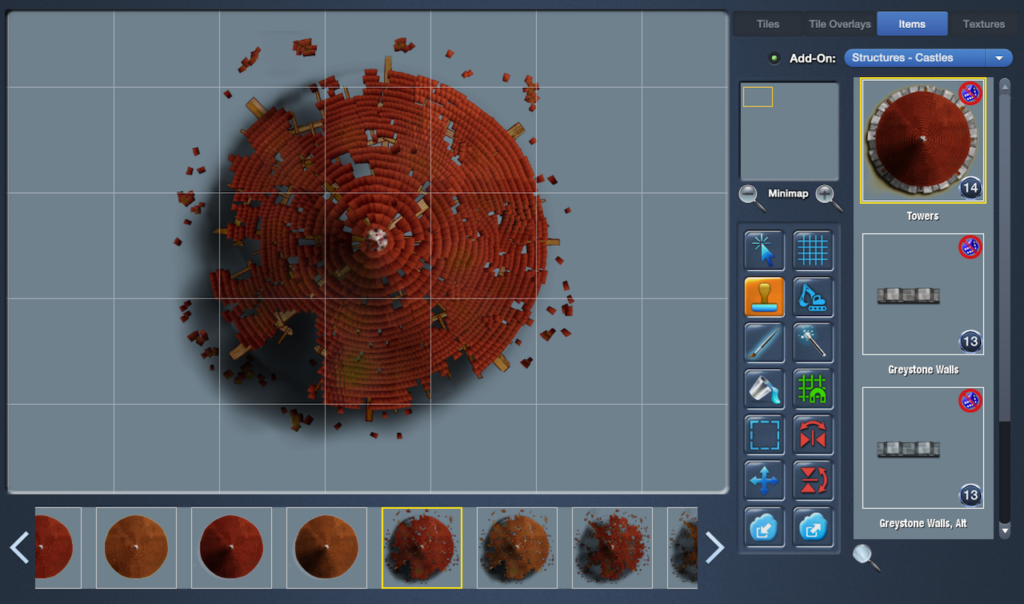Select the rectangular selection tool
The image size is (1024, 604).
pos(764,434)
